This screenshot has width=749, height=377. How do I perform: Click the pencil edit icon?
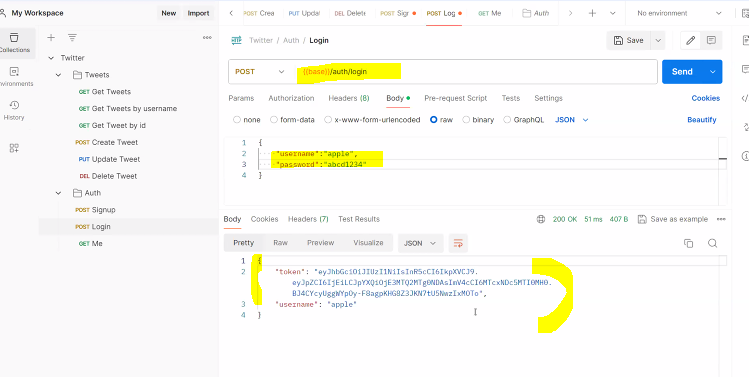[690, 41]
